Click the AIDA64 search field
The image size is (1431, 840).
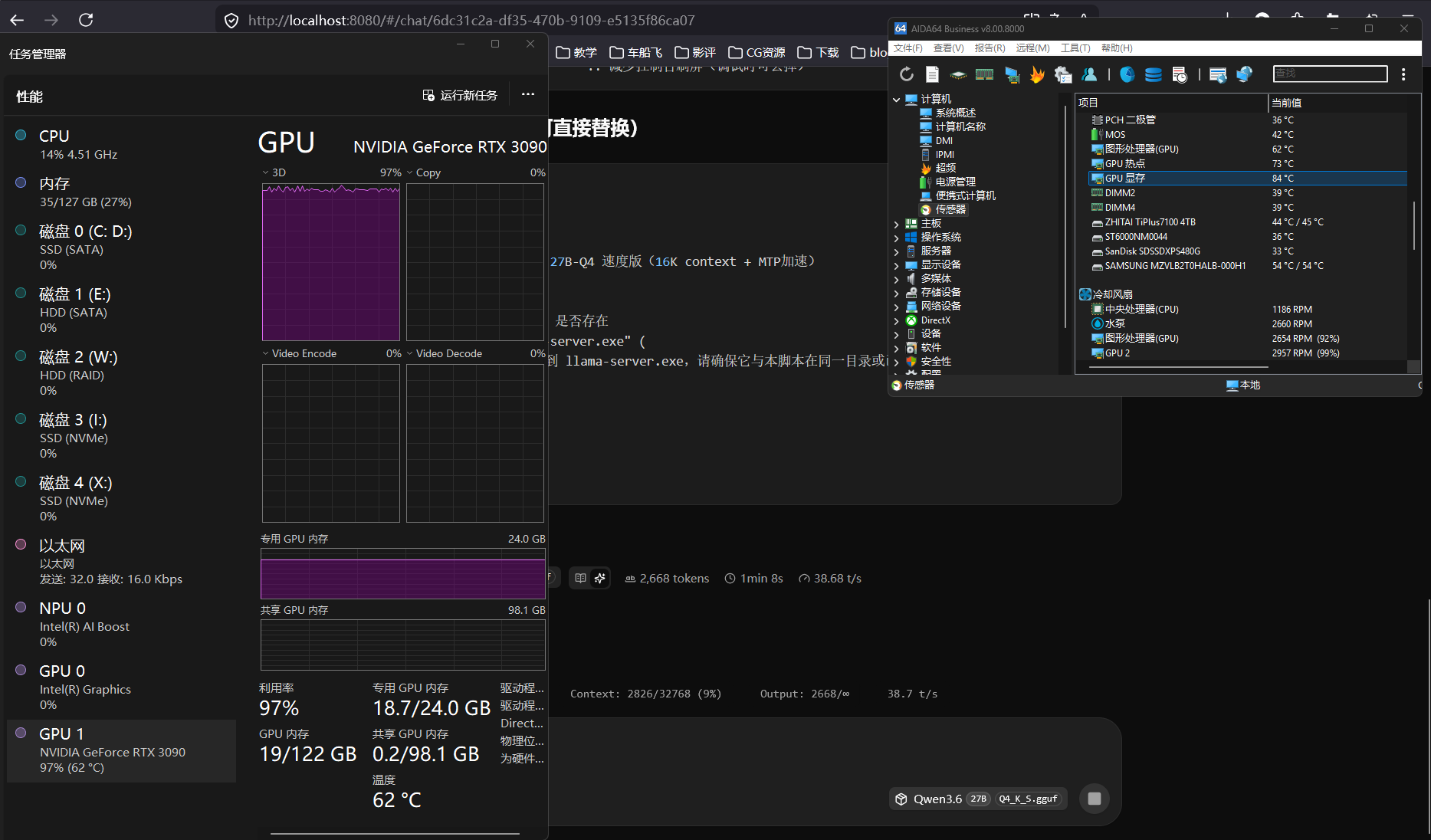pyautogui.click(x=1330, y=74)
